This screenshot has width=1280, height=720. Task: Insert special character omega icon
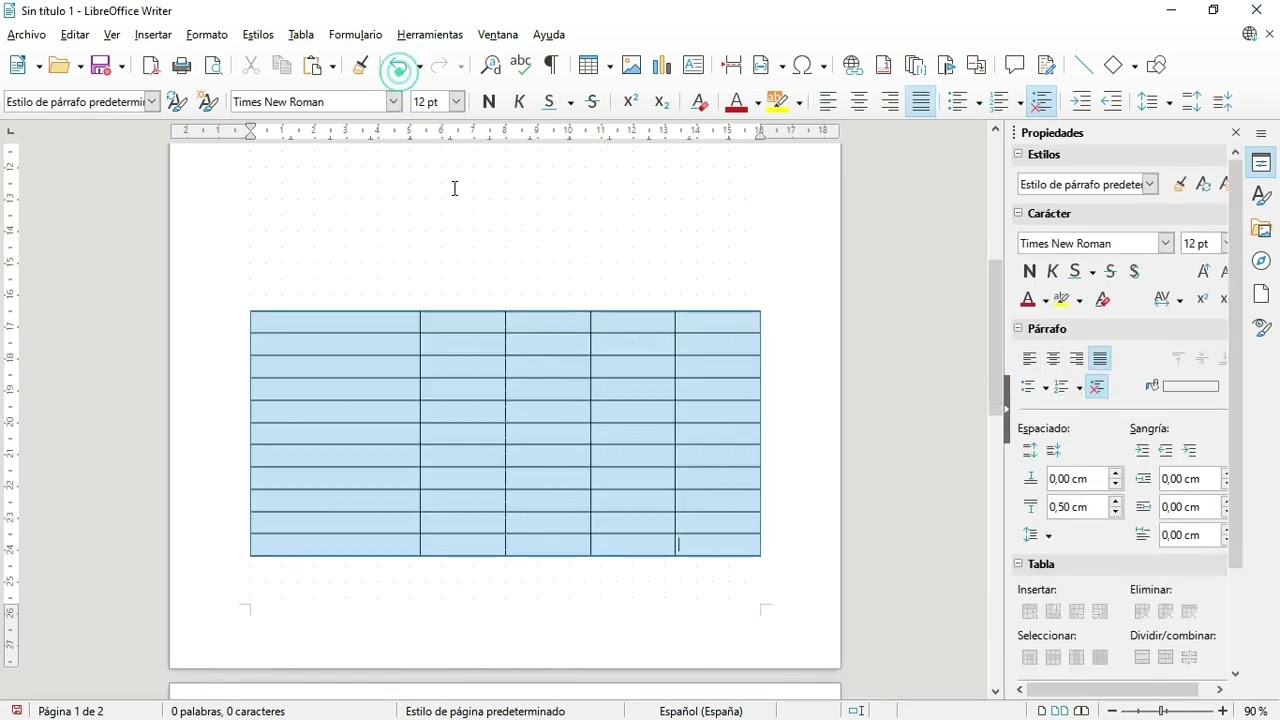(802, 66)
